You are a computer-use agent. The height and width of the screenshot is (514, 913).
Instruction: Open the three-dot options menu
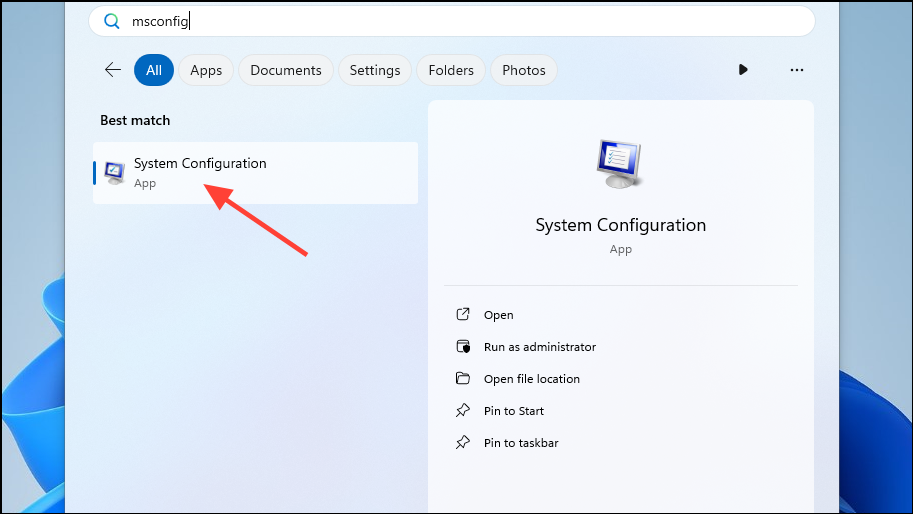tap(797, 70)
